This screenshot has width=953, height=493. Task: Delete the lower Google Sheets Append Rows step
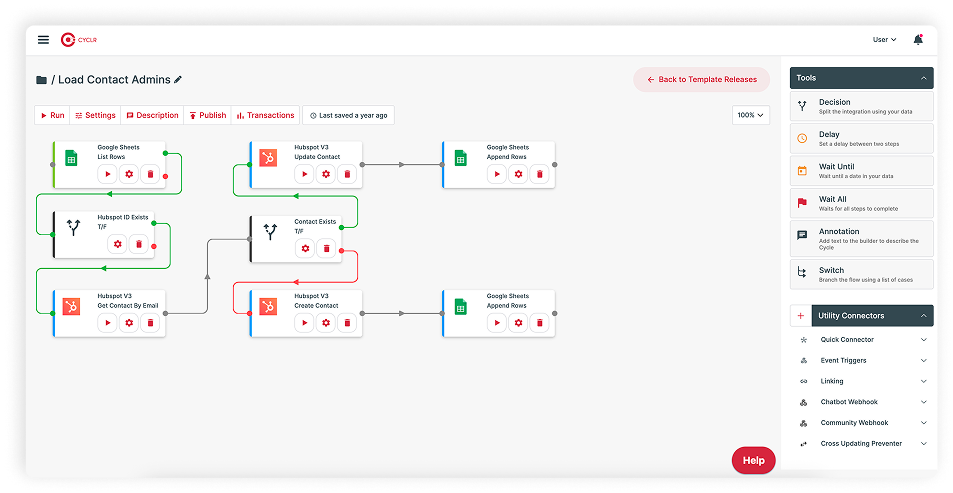(539, 322)
